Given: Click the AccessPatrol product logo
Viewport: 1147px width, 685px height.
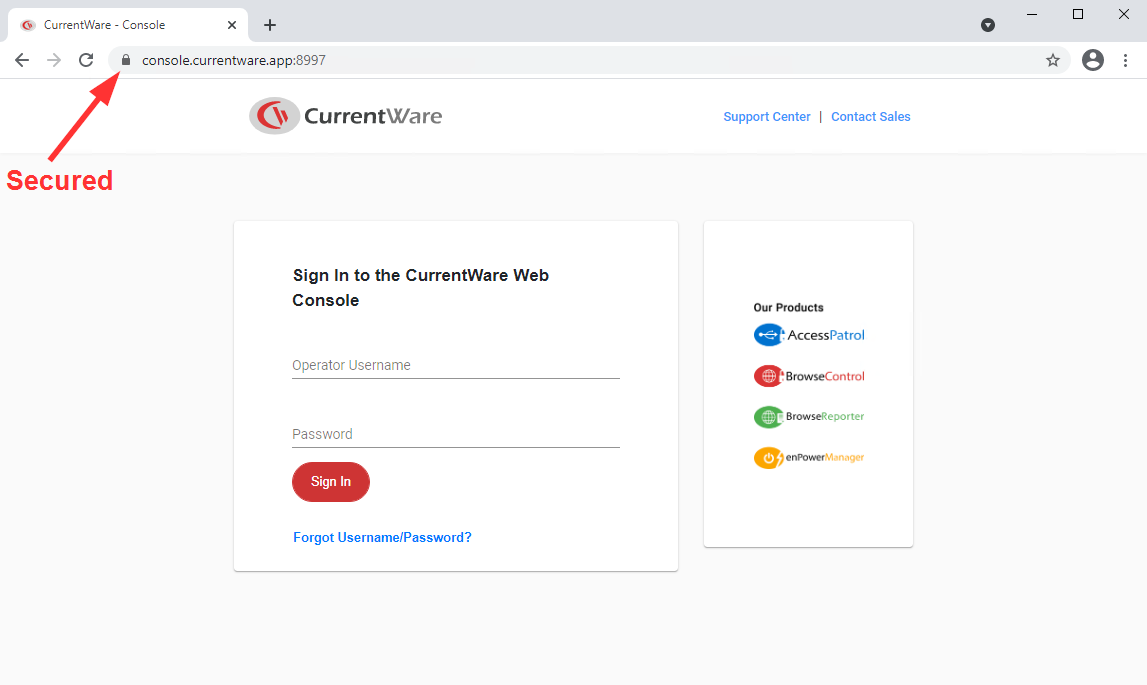Looking at the screenshot, I should pos(809,335).
